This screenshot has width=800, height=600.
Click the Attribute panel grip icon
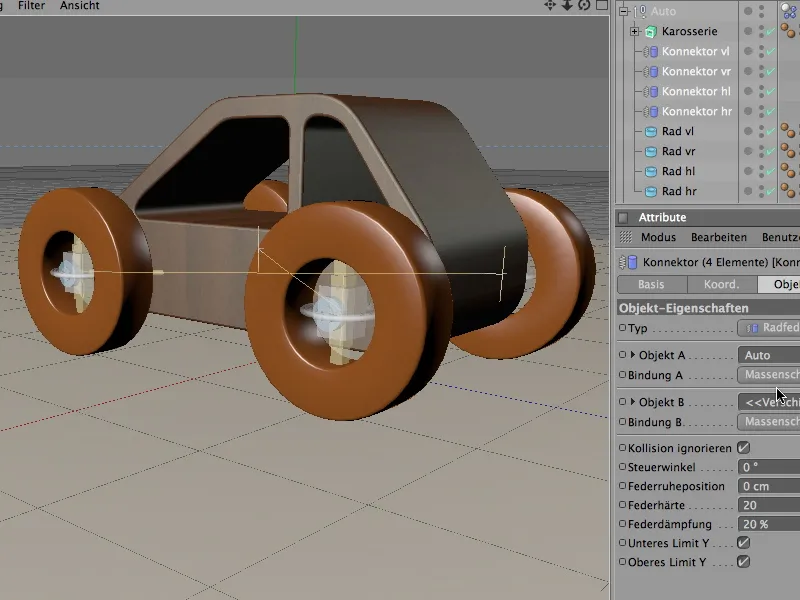point(627,238)
